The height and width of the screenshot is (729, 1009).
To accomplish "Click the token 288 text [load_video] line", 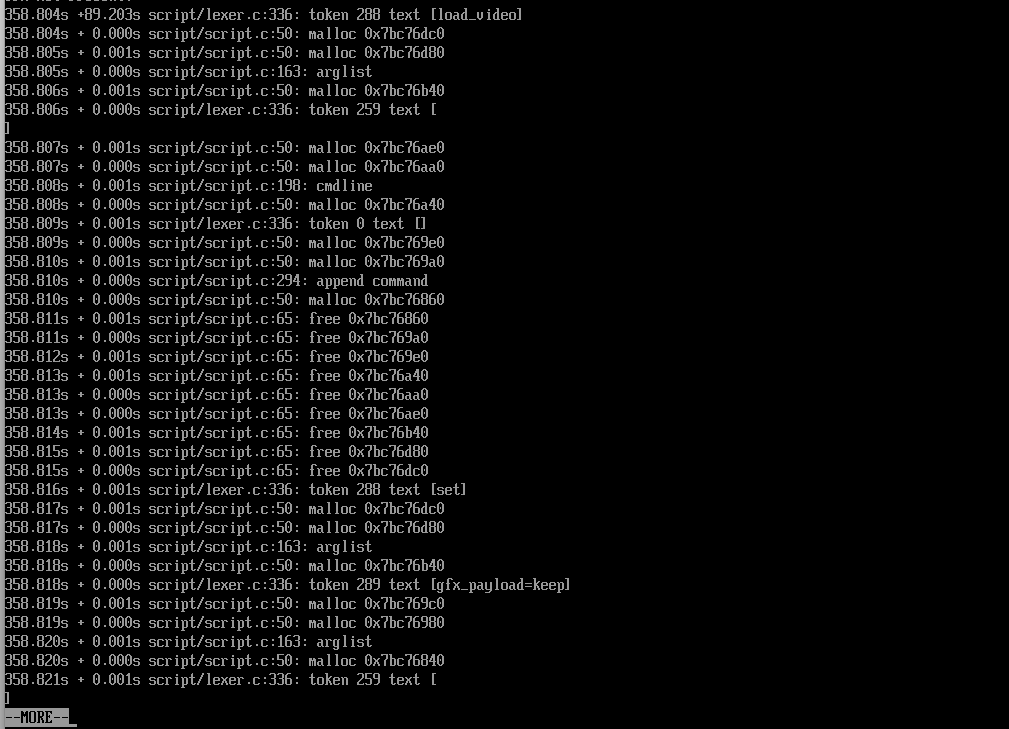I will (x=263, y=14).
